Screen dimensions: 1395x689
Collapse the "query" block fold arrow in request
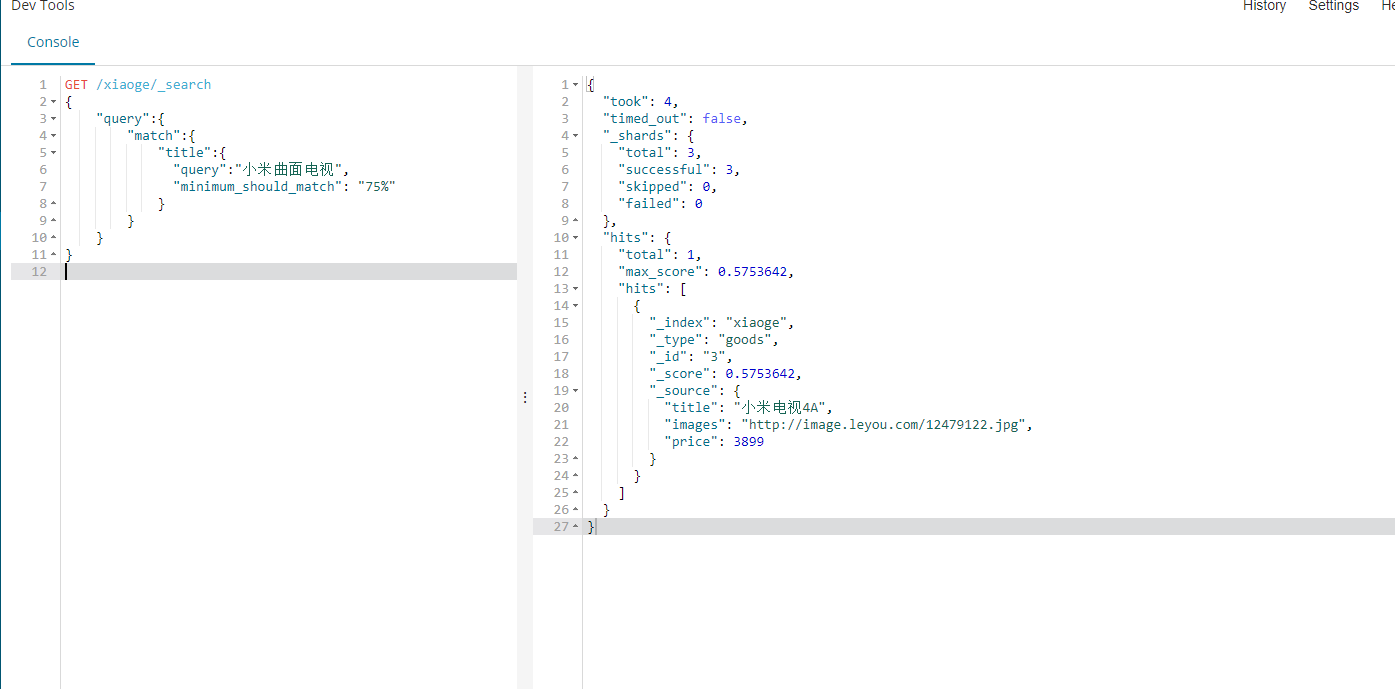[53, 119]
